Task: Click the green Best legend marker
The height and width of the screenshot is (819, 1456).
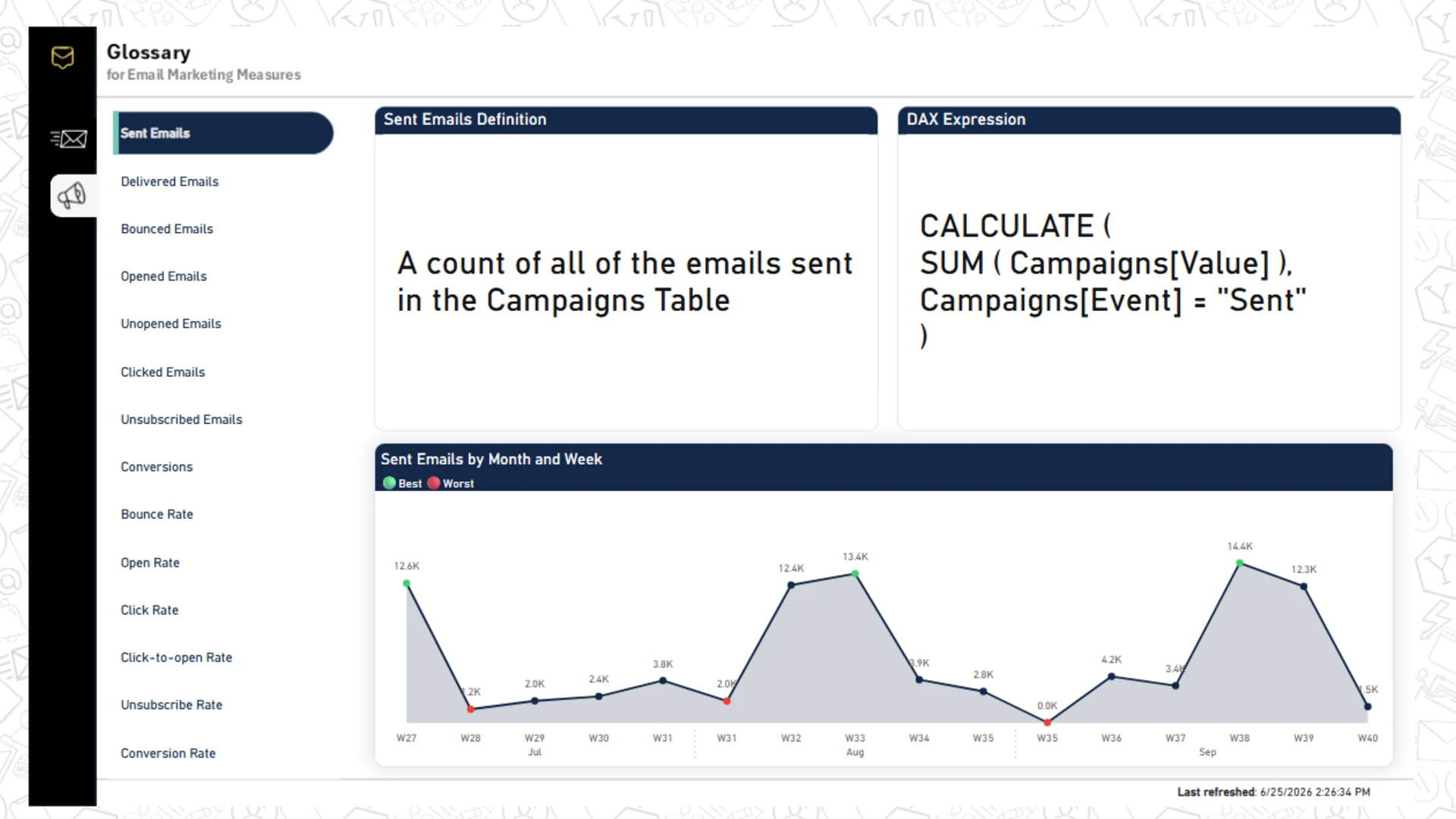Action: [x=390, y=483]
